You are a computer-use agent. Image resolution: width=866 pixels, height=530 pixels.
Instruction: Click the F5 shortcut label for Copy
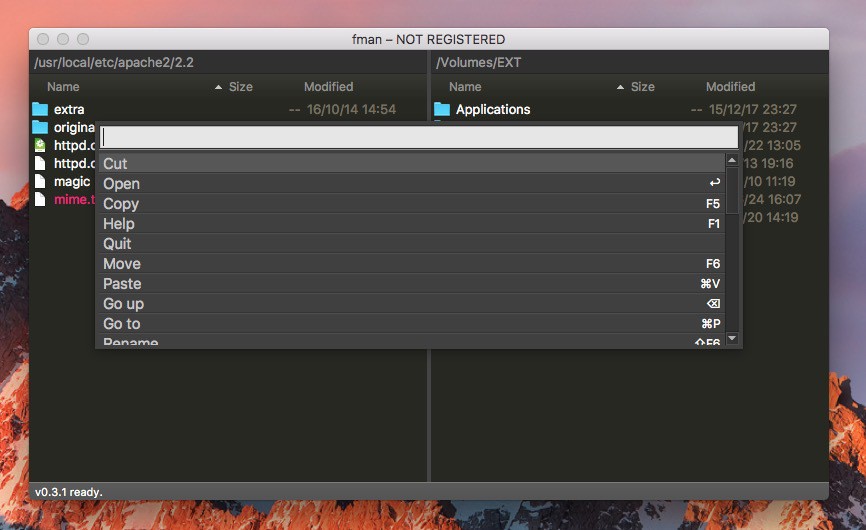[713, 204]
